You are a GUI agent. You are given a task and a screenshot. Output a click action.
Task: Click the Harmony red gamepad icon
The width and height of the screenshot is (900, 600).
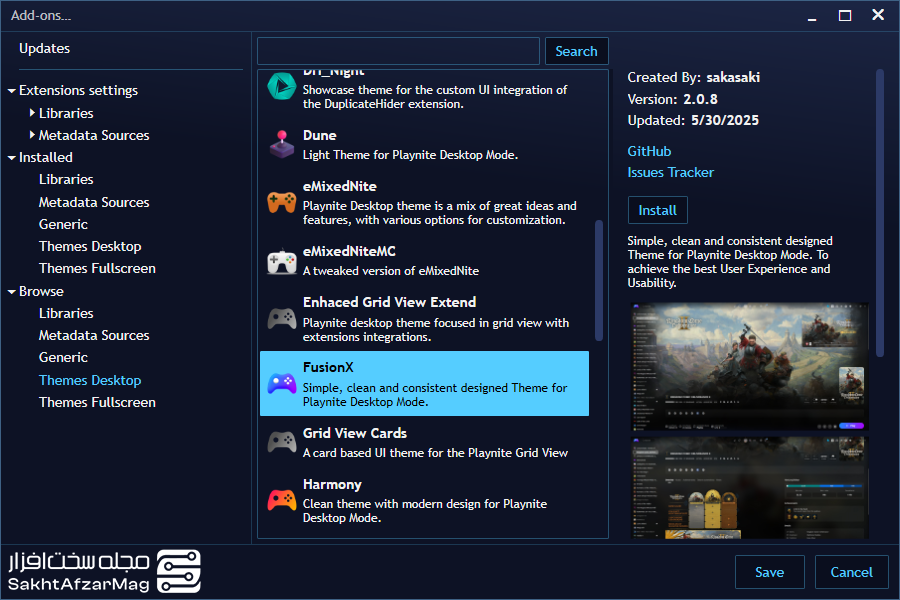coord(282,500)
